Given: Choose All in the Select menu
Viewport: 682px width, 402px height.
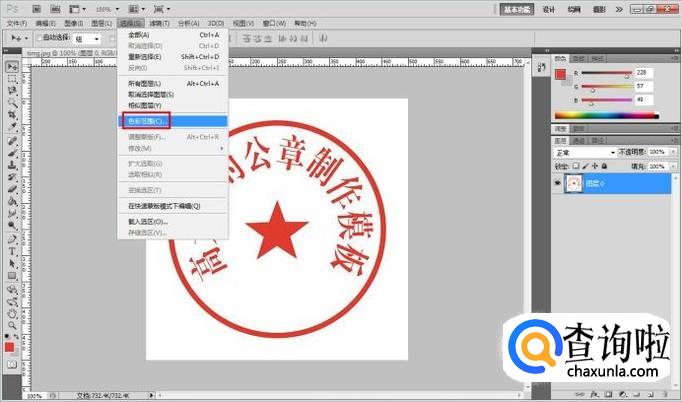Looking at the screenshot, I should click(x=173, y=35).
